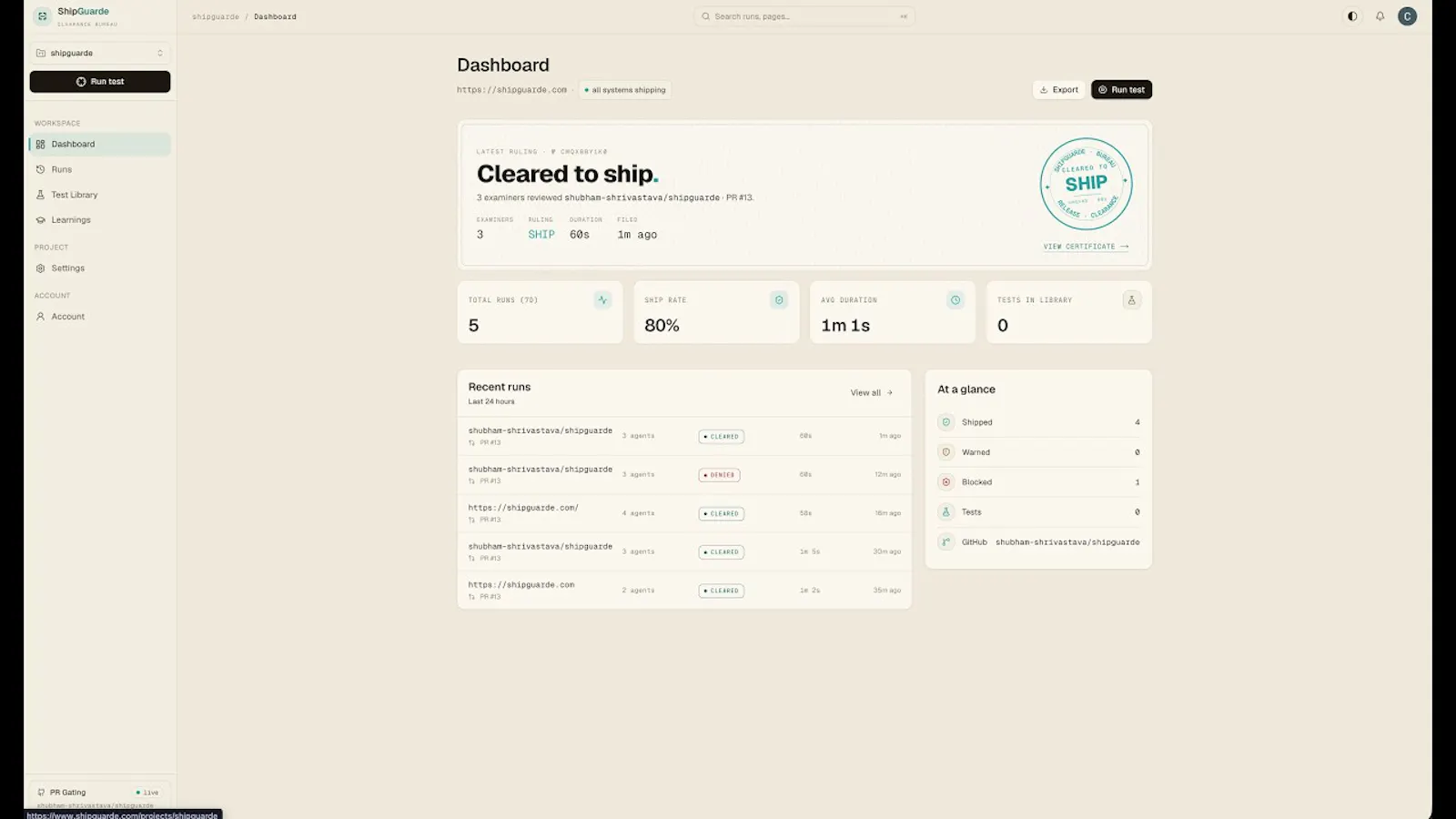
Task: Open Test Library in the sidebar
Action: point(100,195)
